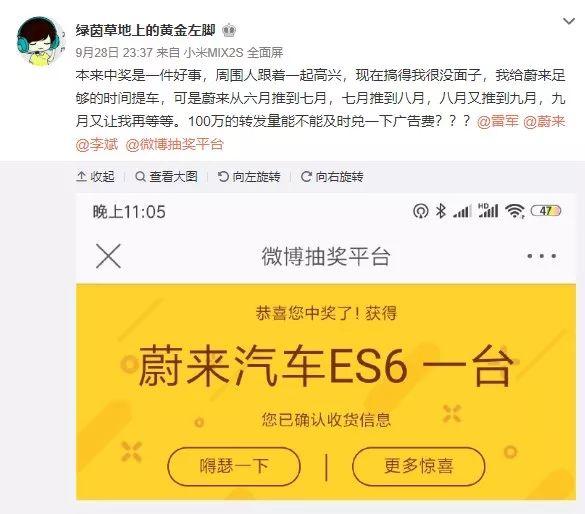Click 查看大图 to view the large image
This screenshot has width=585, height=514.
(x=166, y=176)
